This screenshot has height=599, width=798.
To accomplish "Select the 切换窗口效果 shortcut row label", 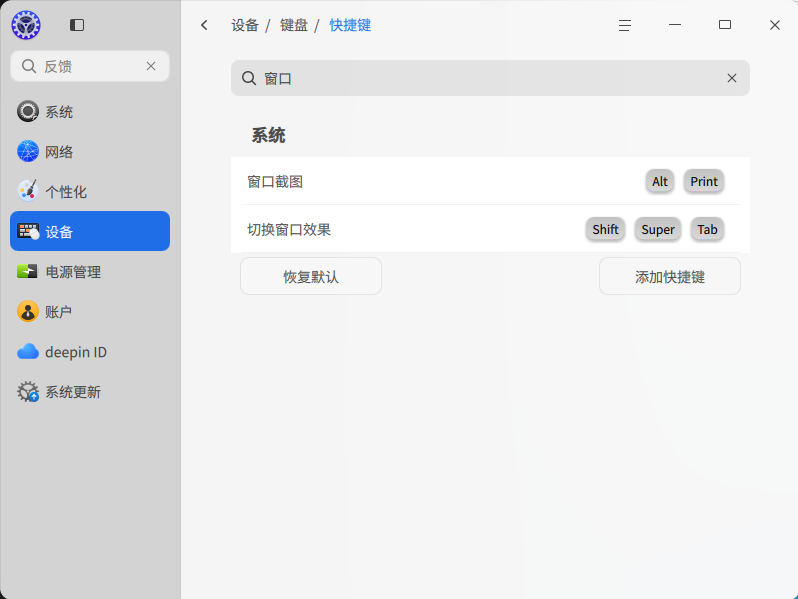I will (289, 230).
